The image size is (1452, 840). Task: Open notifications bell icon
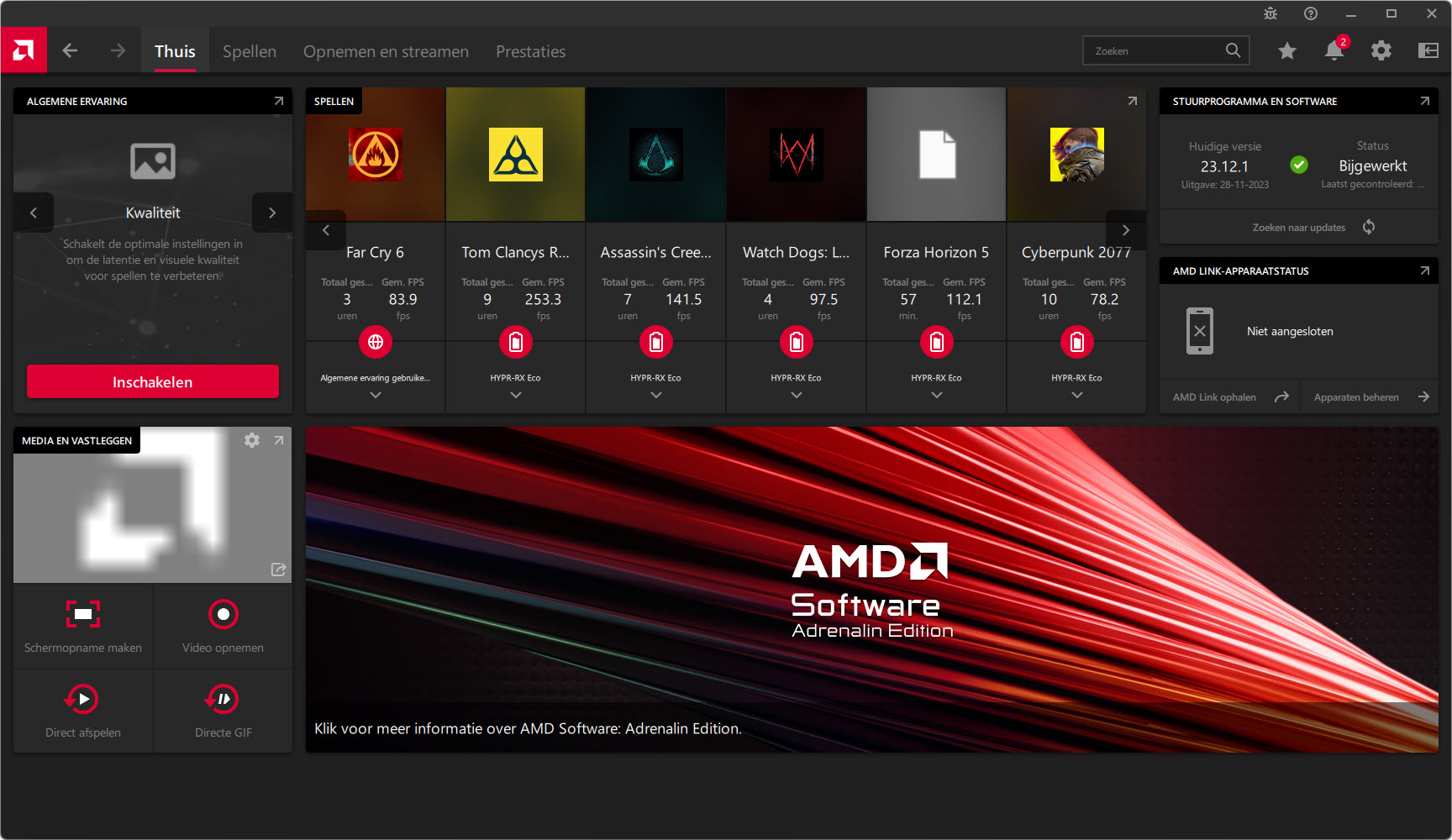pos(1334,50)
